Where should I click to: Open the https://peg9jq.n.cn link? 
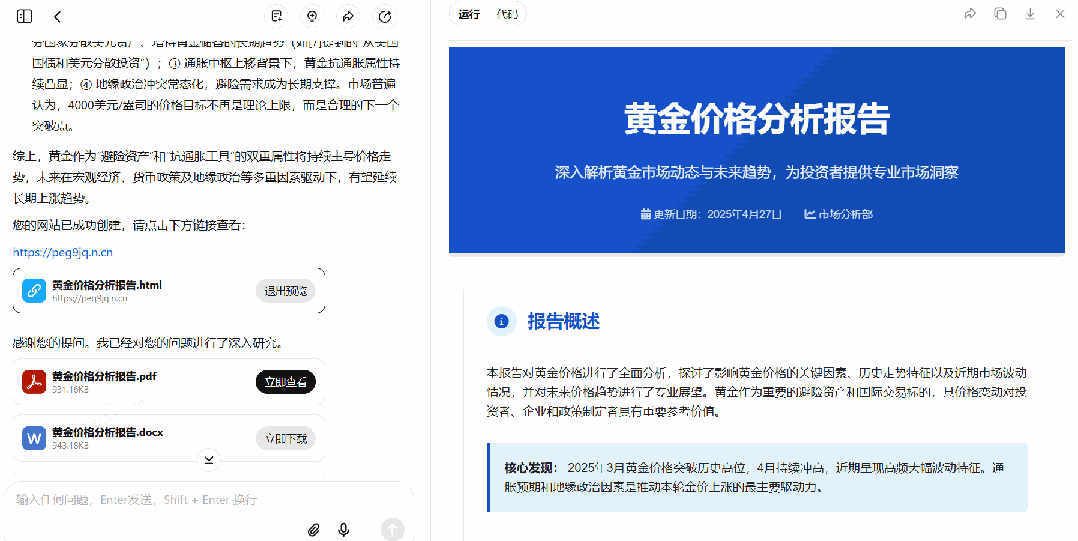pyautogui.click(x=63, y=252)
